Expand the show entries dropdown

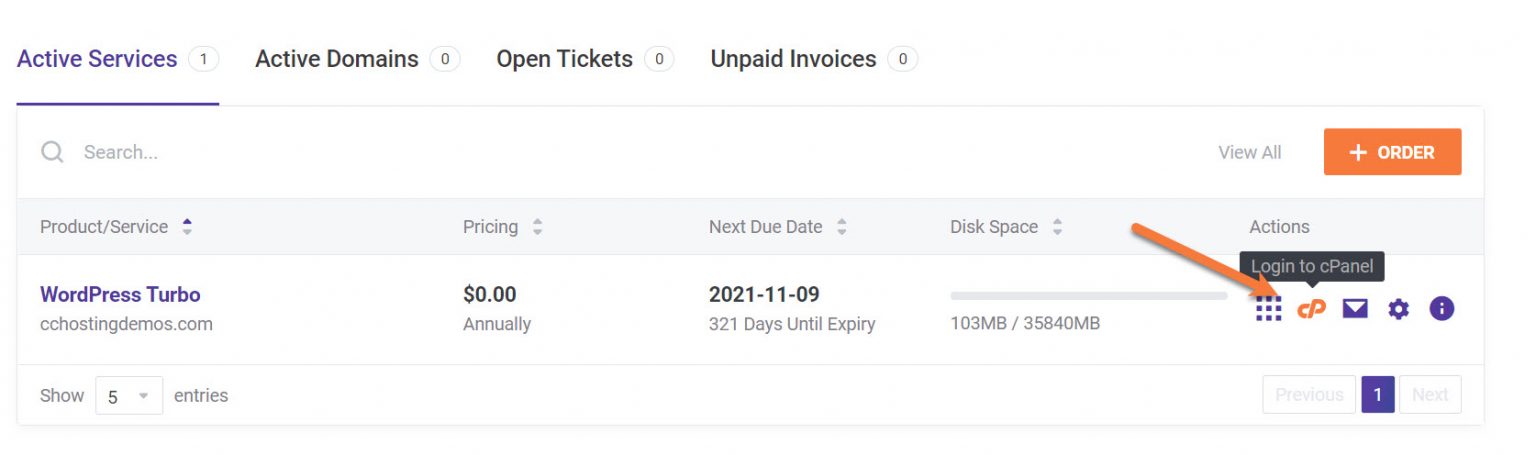[129, 396]
